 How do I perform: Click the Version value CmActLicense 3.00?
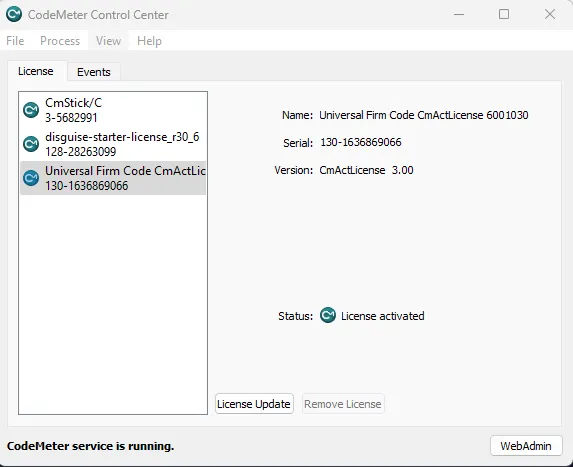click(366, 170)
